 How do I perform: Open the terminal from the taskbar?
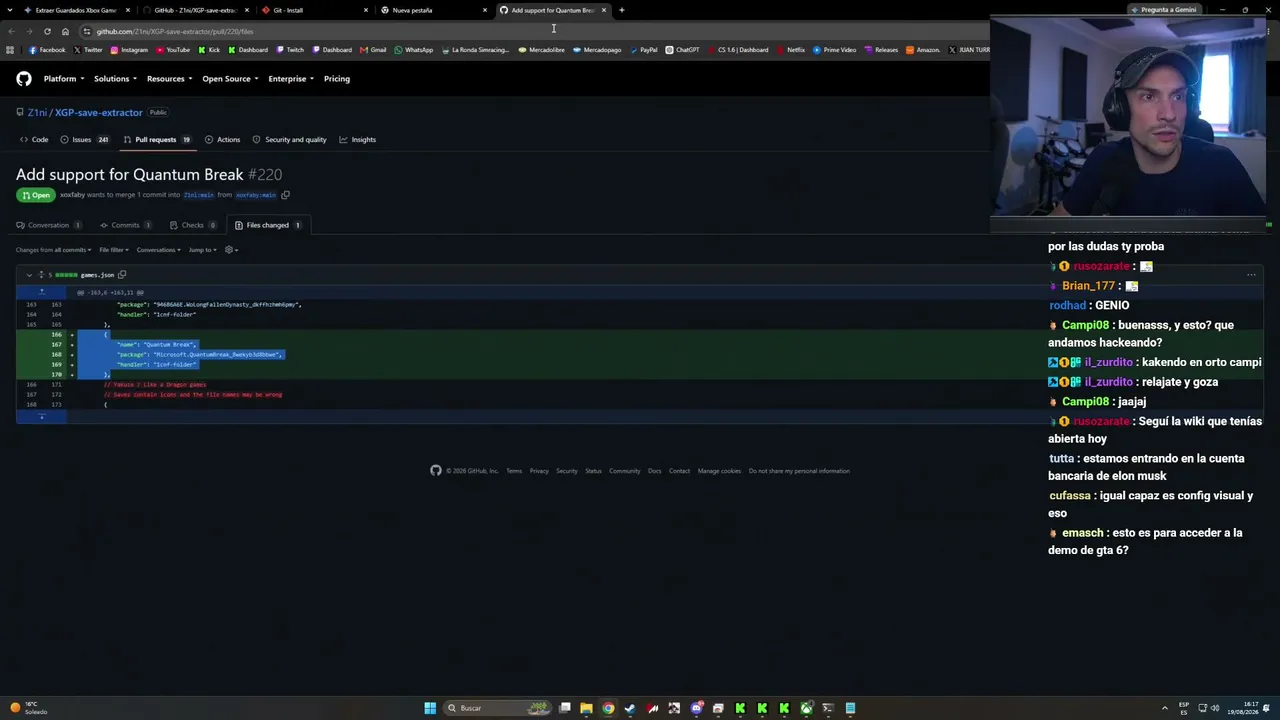click(x=828, y=708)
